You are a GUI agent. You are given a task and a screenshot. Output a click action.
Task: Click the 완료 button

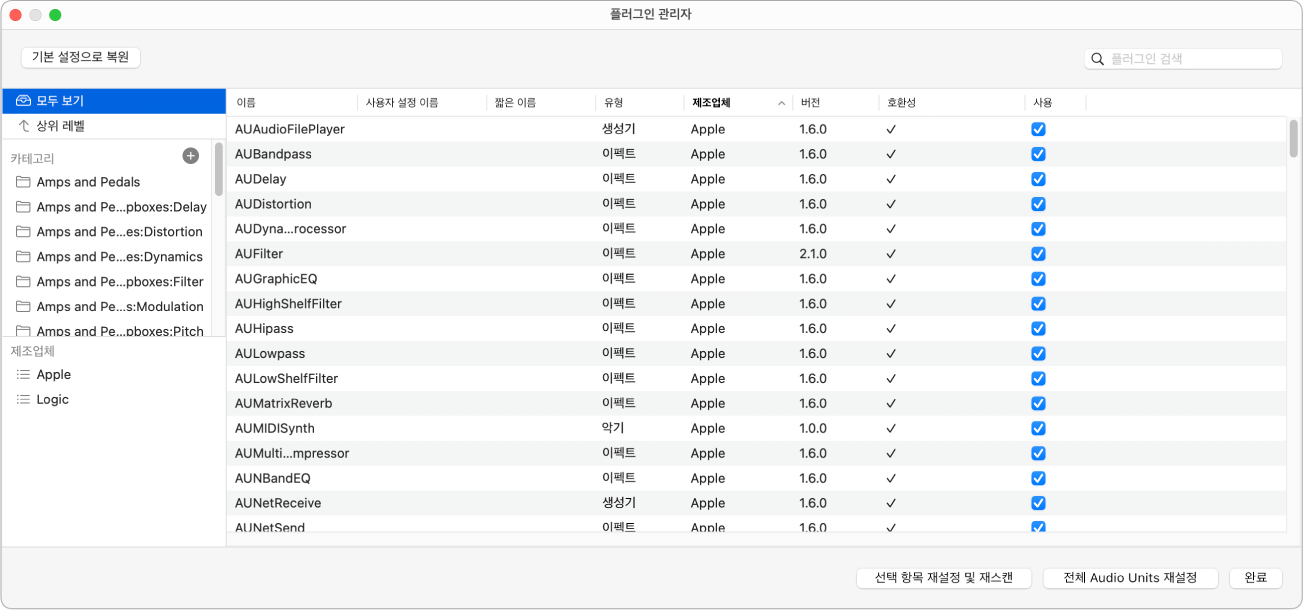1255,578
